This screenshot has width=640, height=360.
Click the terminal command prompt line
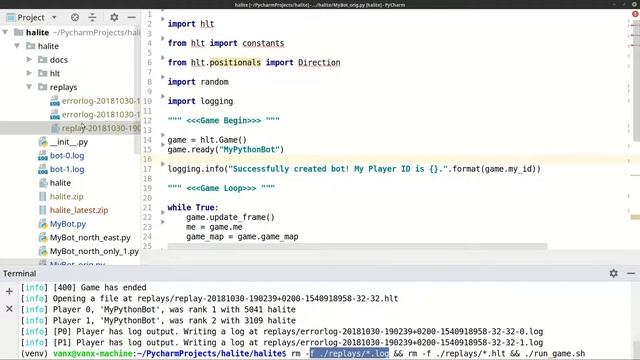coord(303,353)
